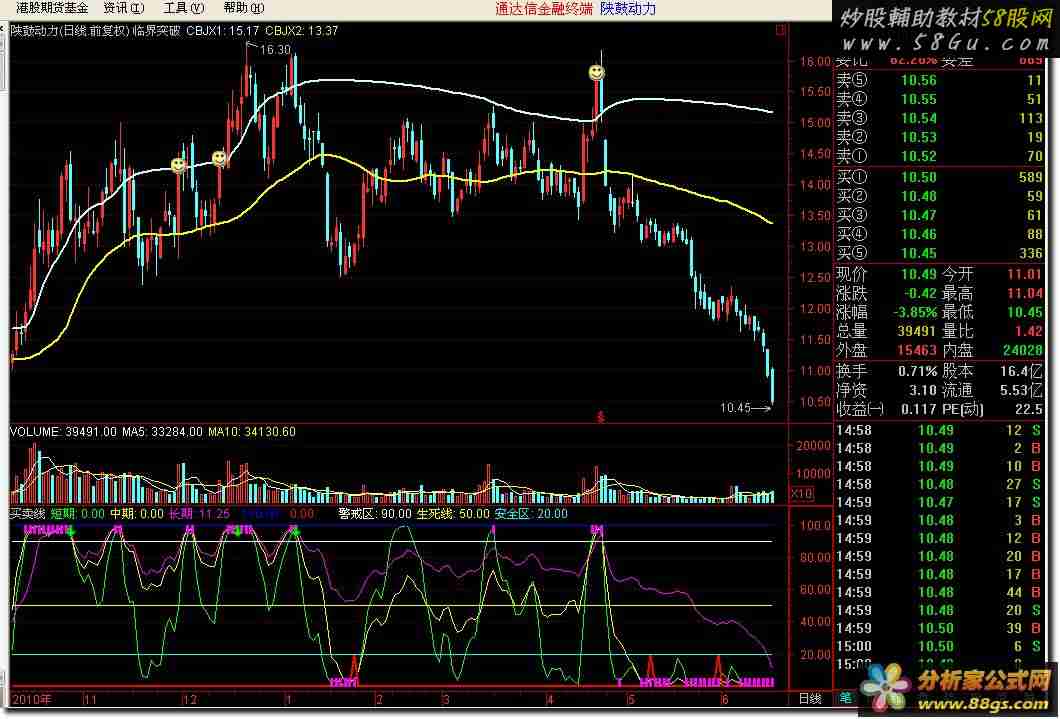
Task: Select the 15:00 tick row with volume 6
Action: coord(940,646)
